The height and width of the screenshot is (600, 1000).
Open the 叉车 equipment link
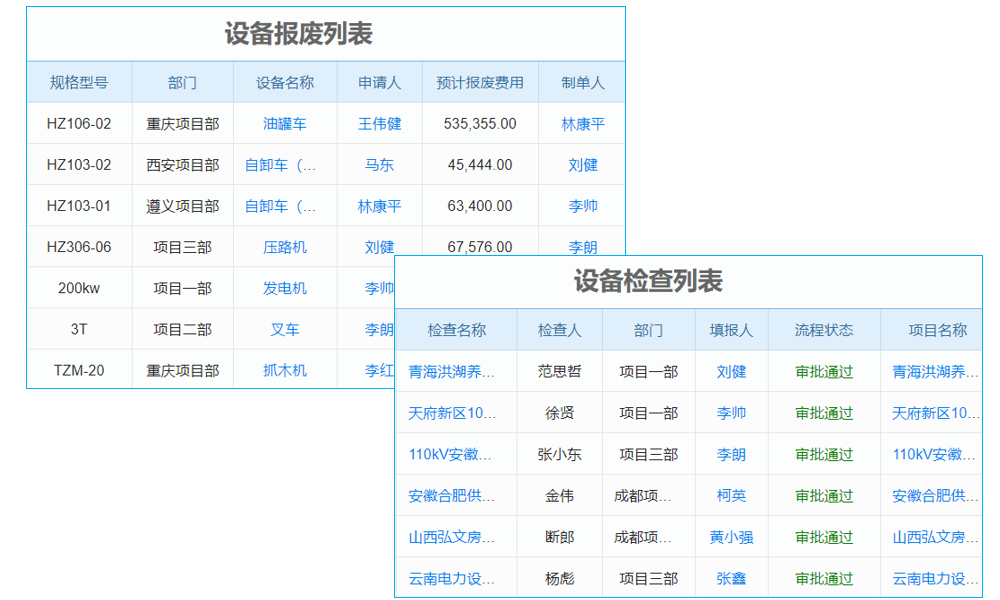pyautogui.click(x=284, y=328)
